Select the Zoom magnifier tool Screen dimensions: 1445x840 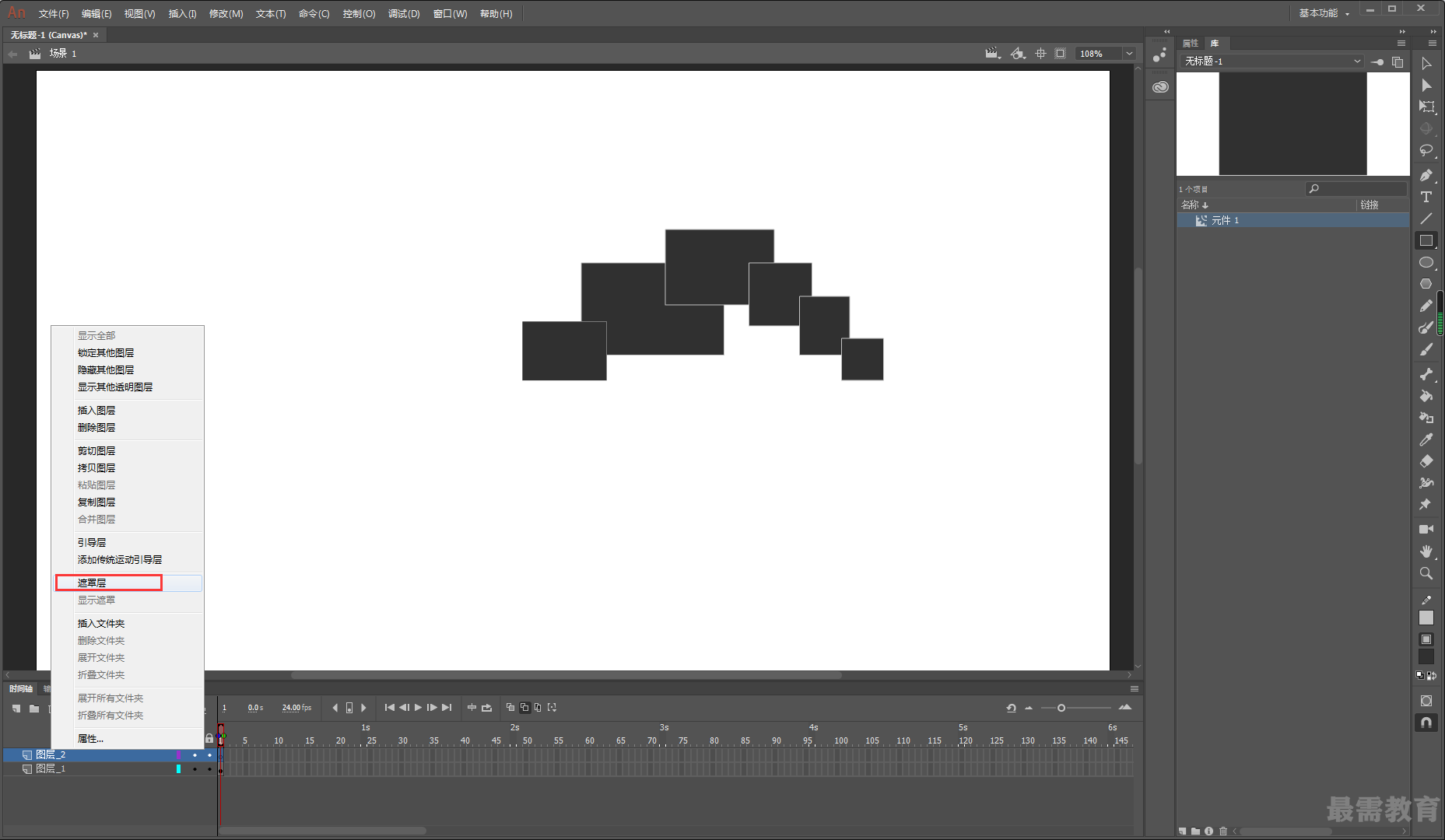[1426, 573]
